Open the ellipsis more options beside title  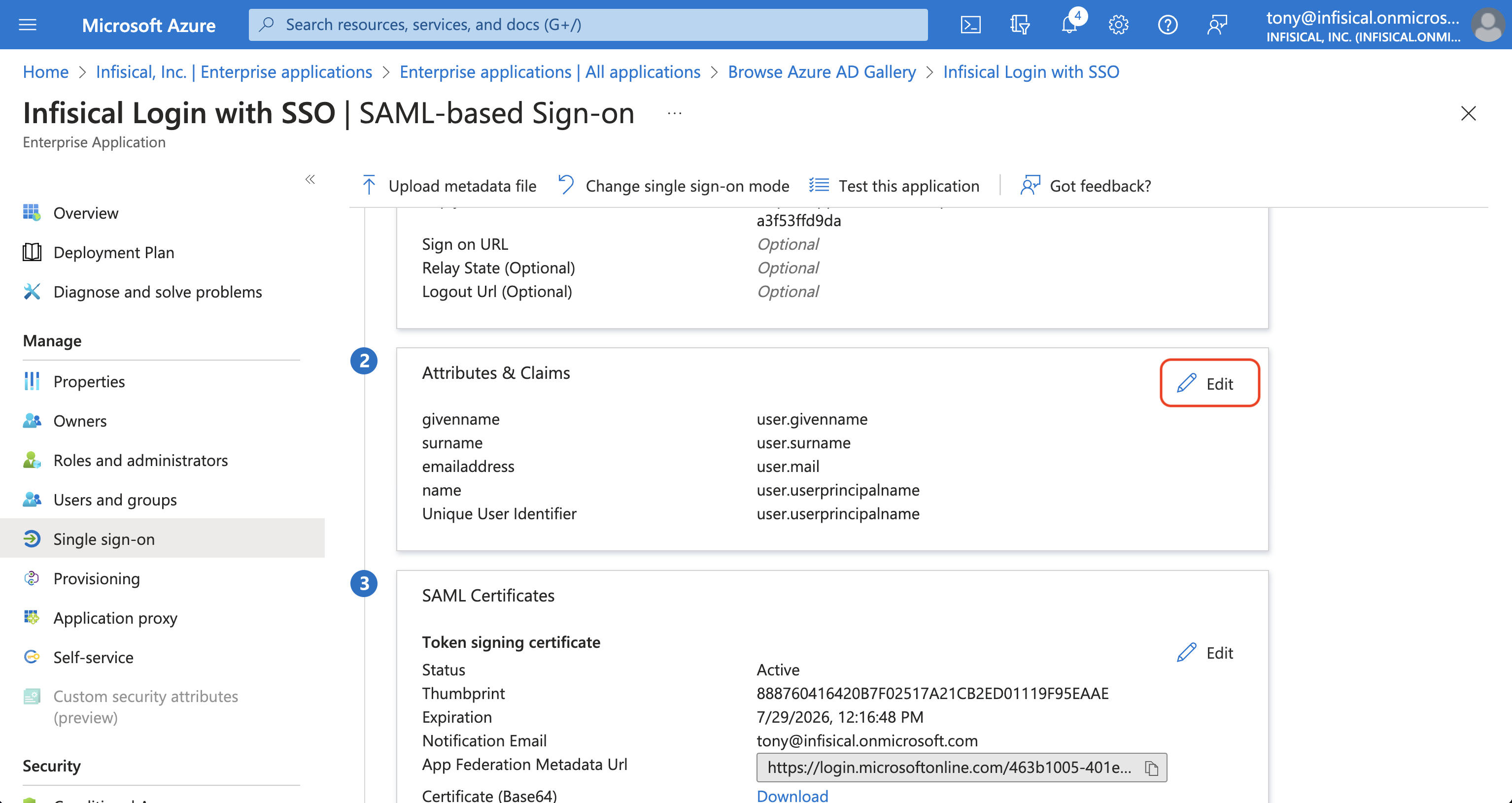click(x=674, y=113)
